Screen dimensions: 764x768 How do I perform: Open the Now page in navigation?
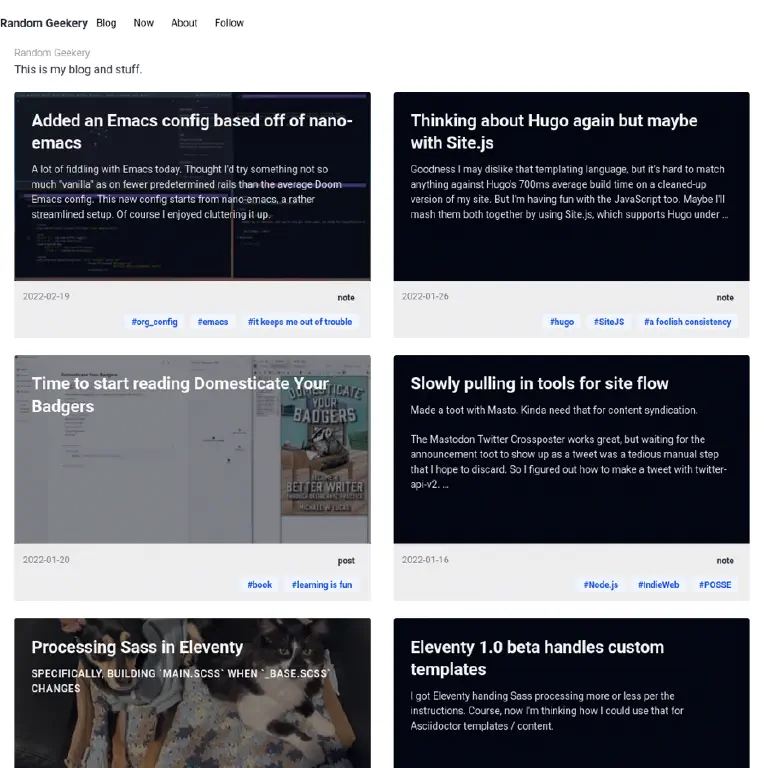coord(143,23)
